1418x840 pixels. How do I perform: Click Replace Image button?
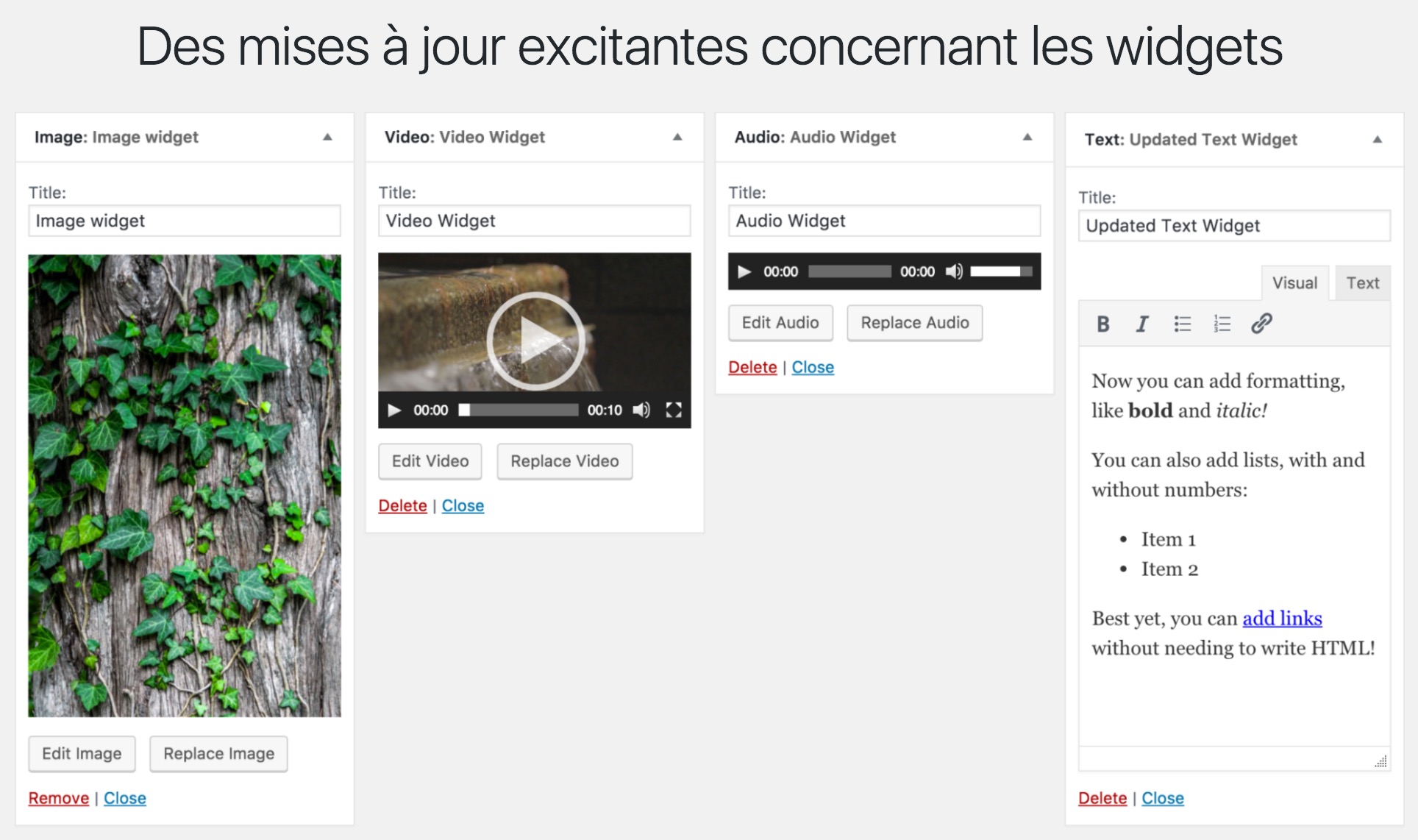click(x=218, y=754)
